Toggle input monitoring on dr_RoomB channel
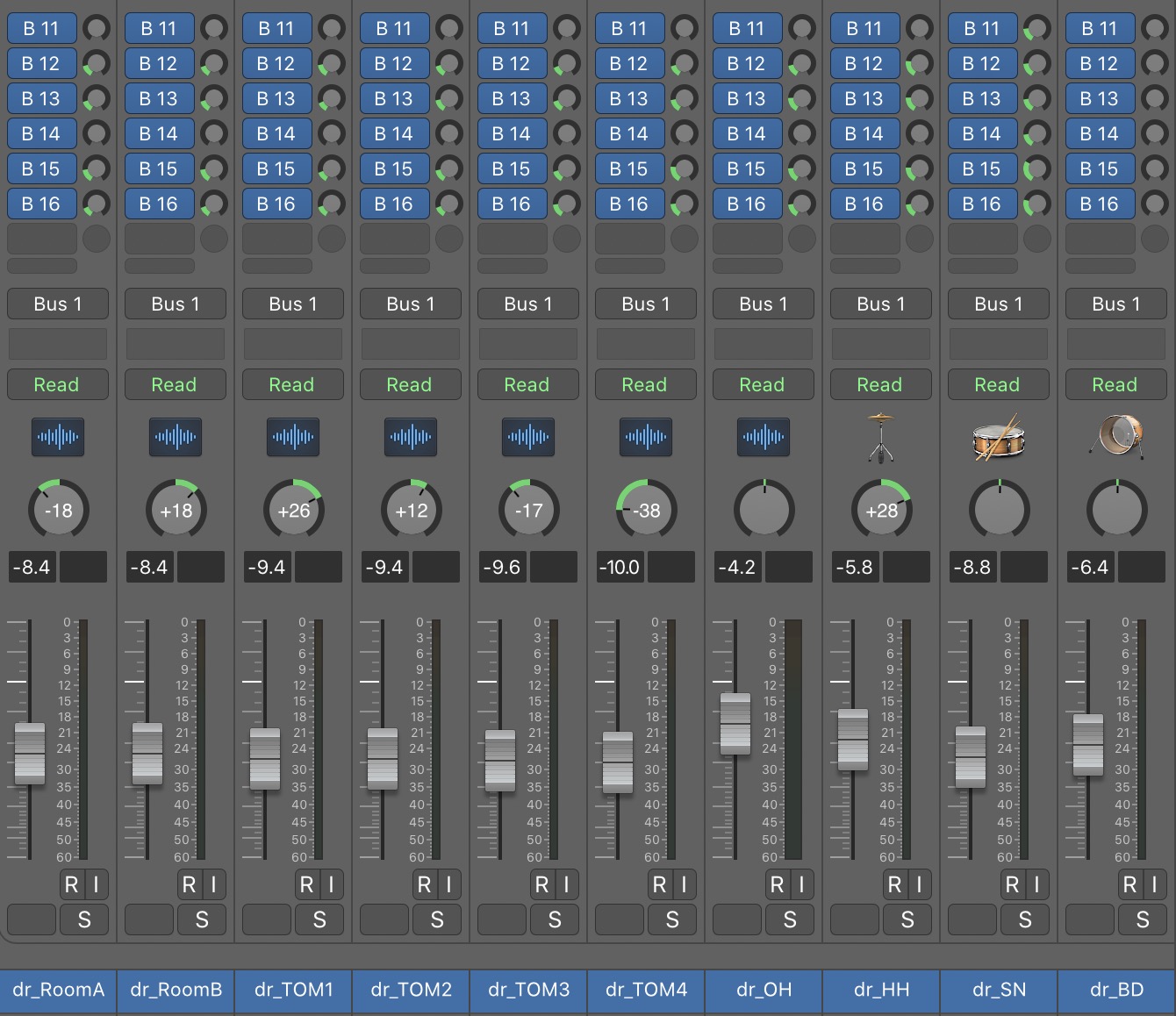This screenshot has height=1016, width=1176. pyautogui.click(x=213, y=884)
